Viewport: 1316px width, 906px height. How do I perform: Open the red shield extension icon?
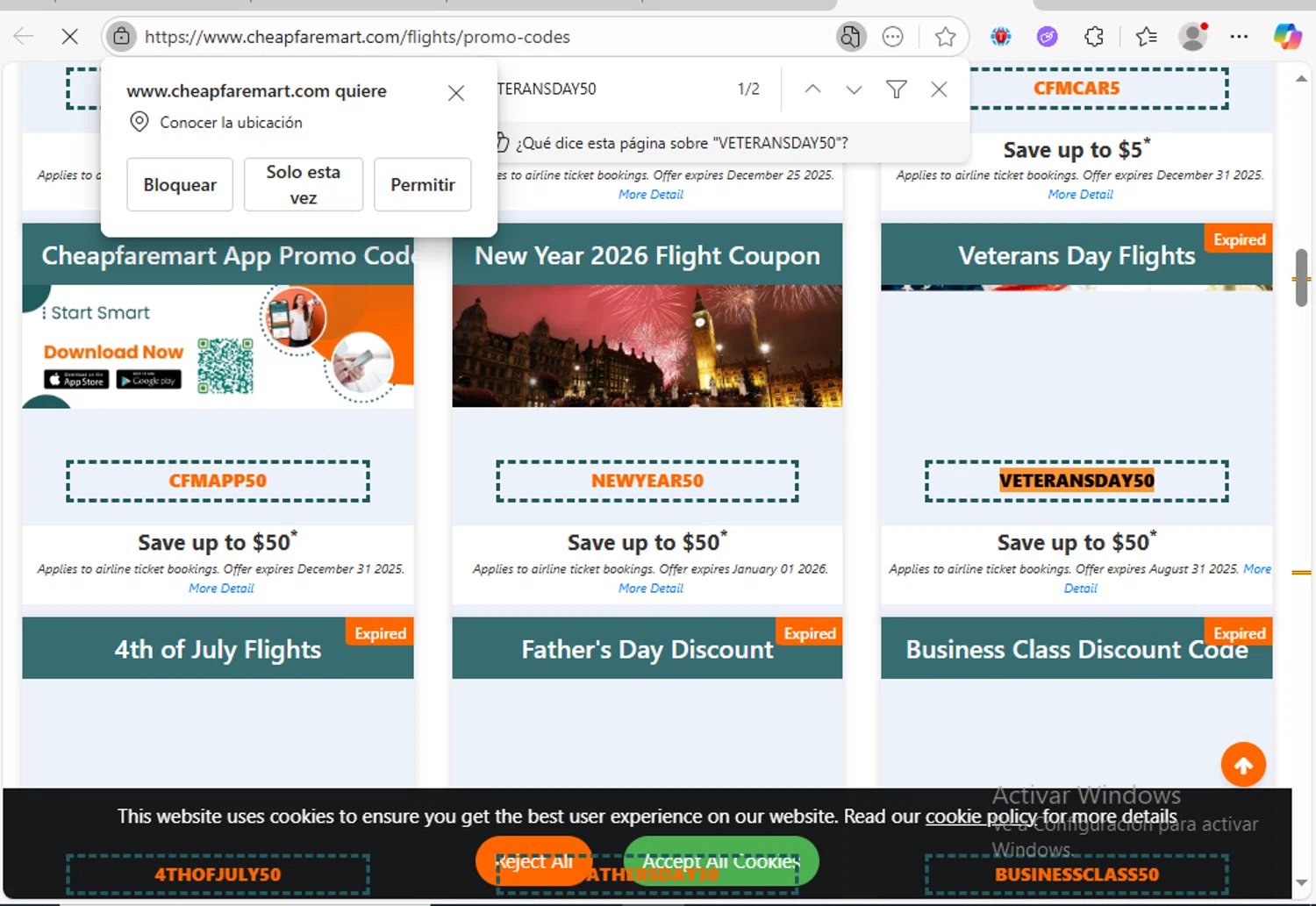[x=1001, y=37]
